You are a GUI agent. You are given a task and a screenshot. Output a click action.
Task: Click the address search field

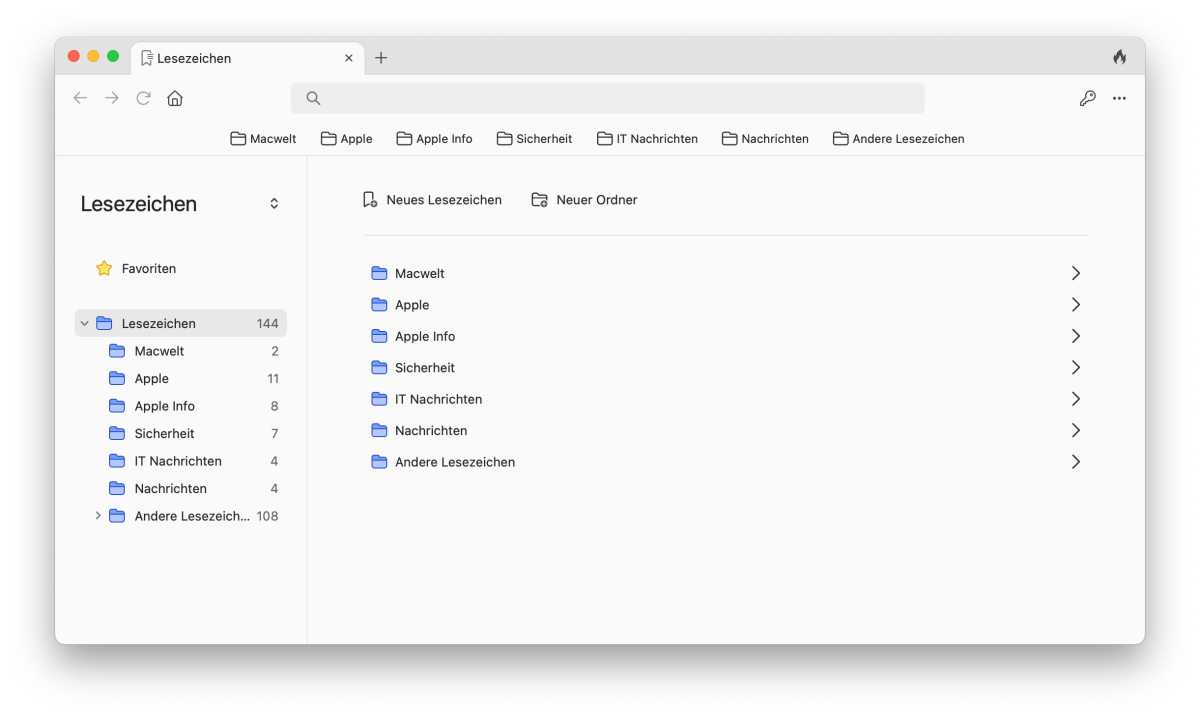click(608, 98)
